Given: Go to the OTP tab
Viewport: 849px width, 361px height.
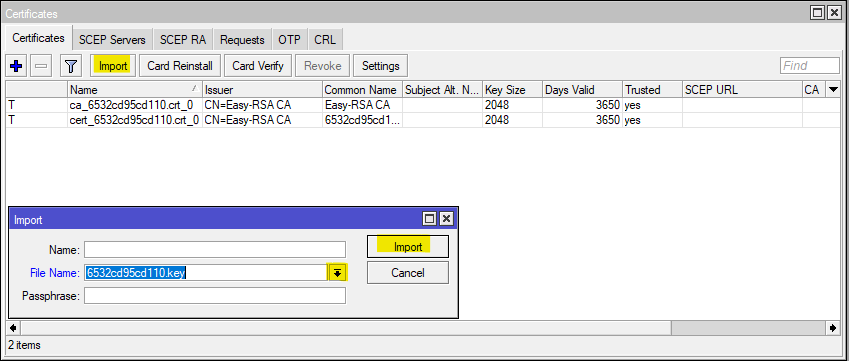Looking at the screenshot, I should click(289, 40).
